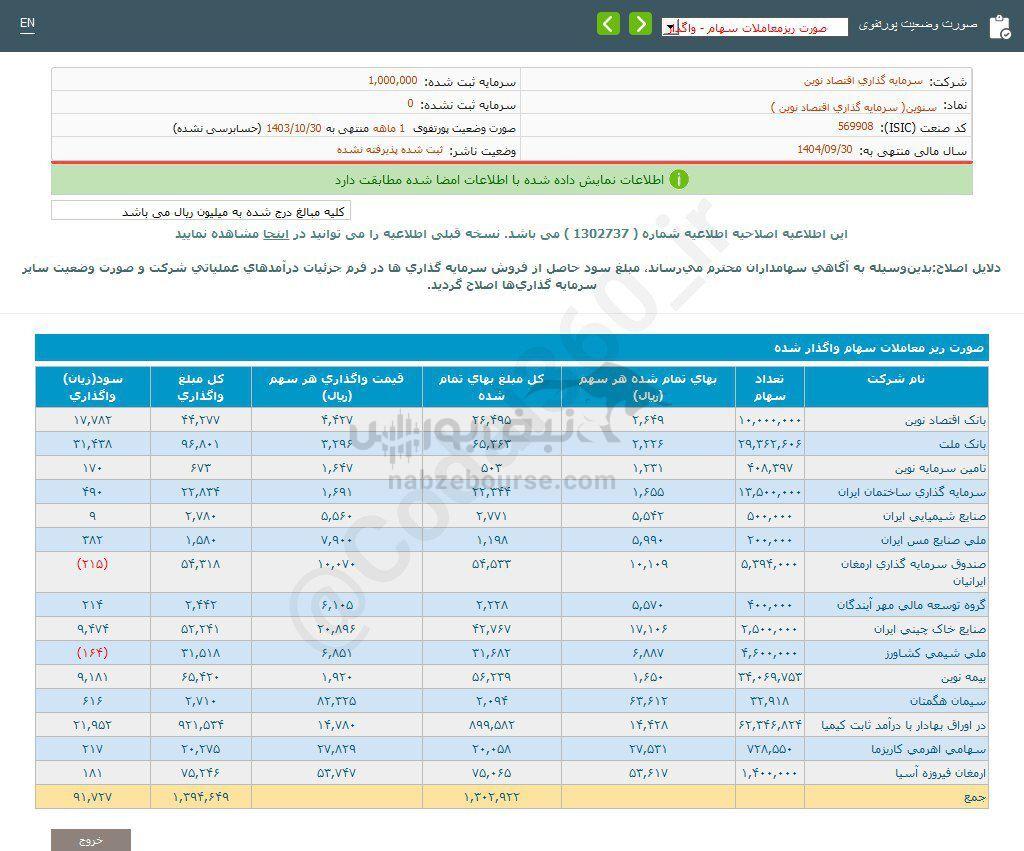Click the green info icon in notice bar
This screenshot has width=1024, height=851.
(x=679, y=179)
